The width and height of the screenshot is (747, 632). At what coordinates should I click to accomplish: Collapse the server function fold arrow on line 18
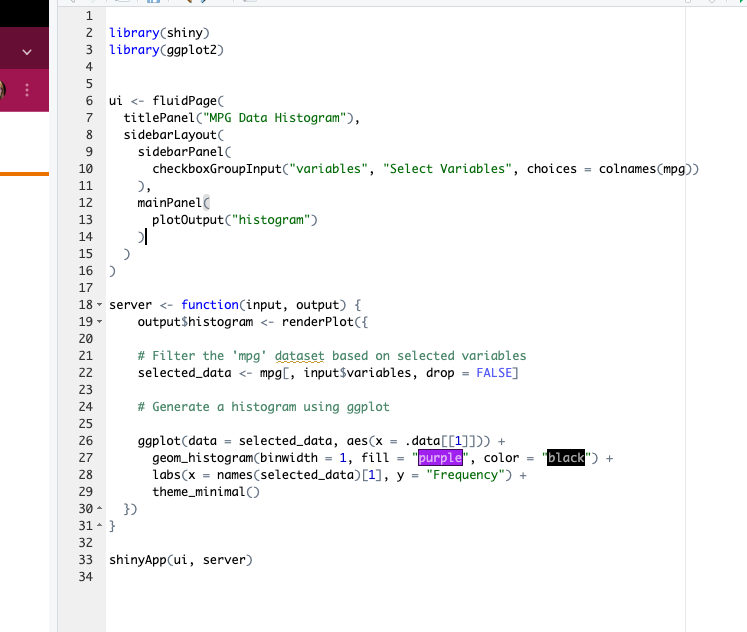(99, 304)
